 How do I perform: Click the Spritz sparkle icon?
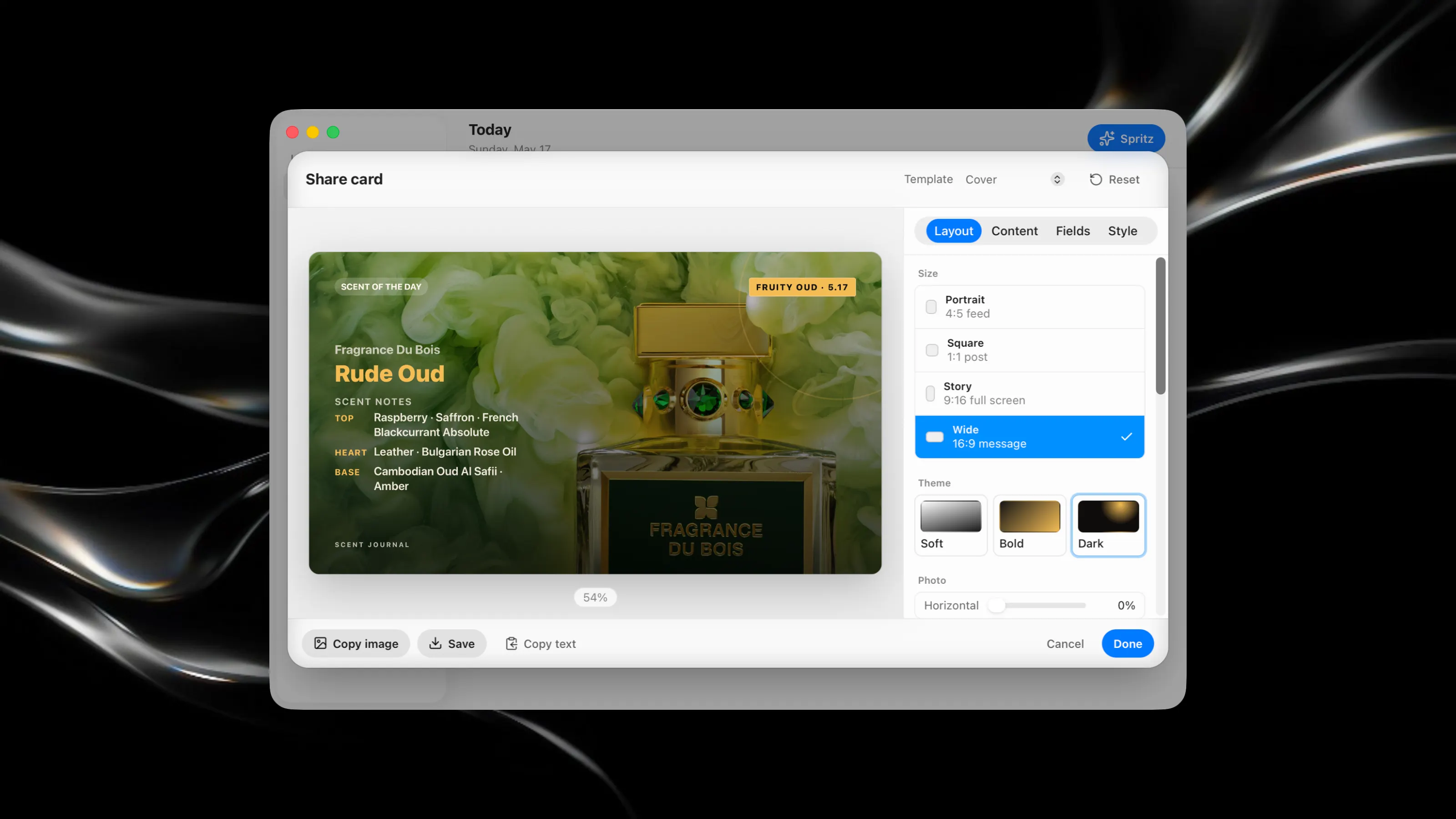(1107, 138)
